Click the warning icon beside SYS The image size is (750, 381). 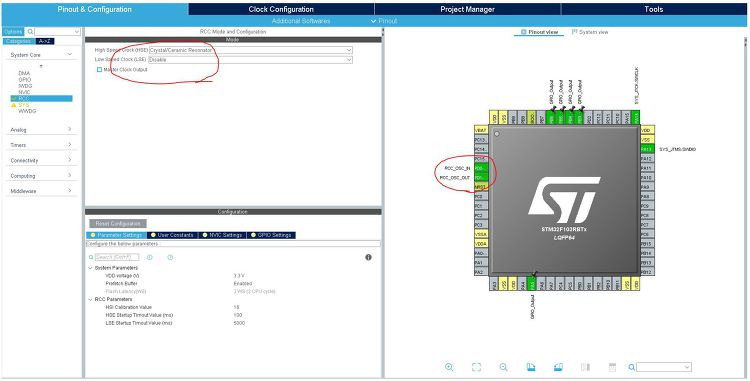point(13,105)
